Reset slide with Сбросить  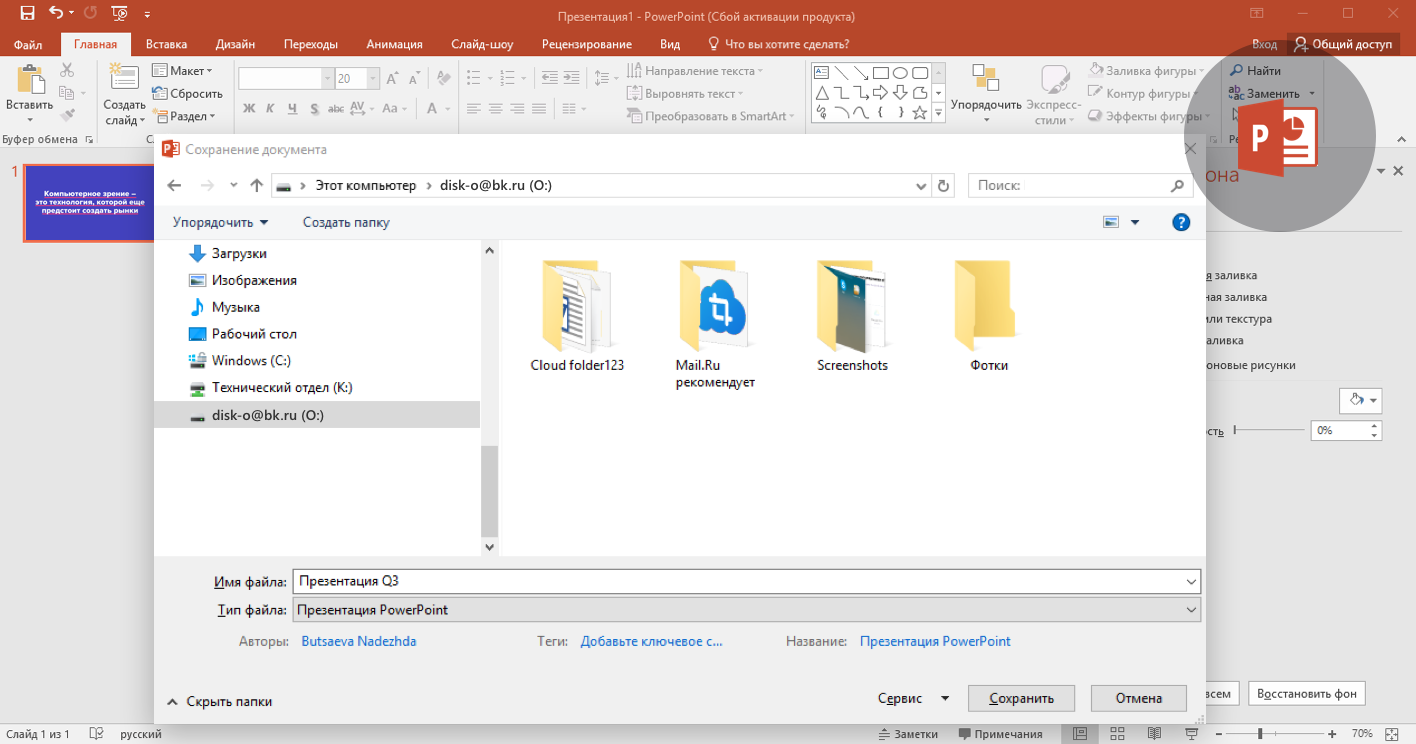(x=187, y=93)
